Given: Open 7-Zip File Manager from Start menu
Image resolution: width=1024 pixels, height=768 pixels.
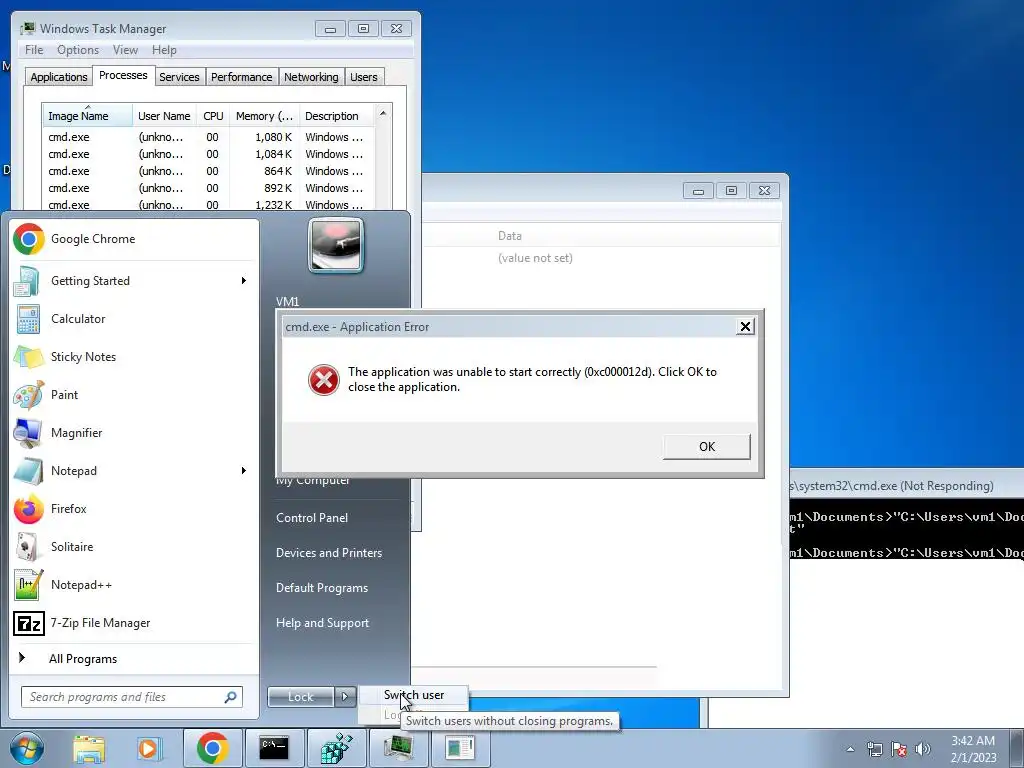Looking at the screenshot, I should [134, 623].
